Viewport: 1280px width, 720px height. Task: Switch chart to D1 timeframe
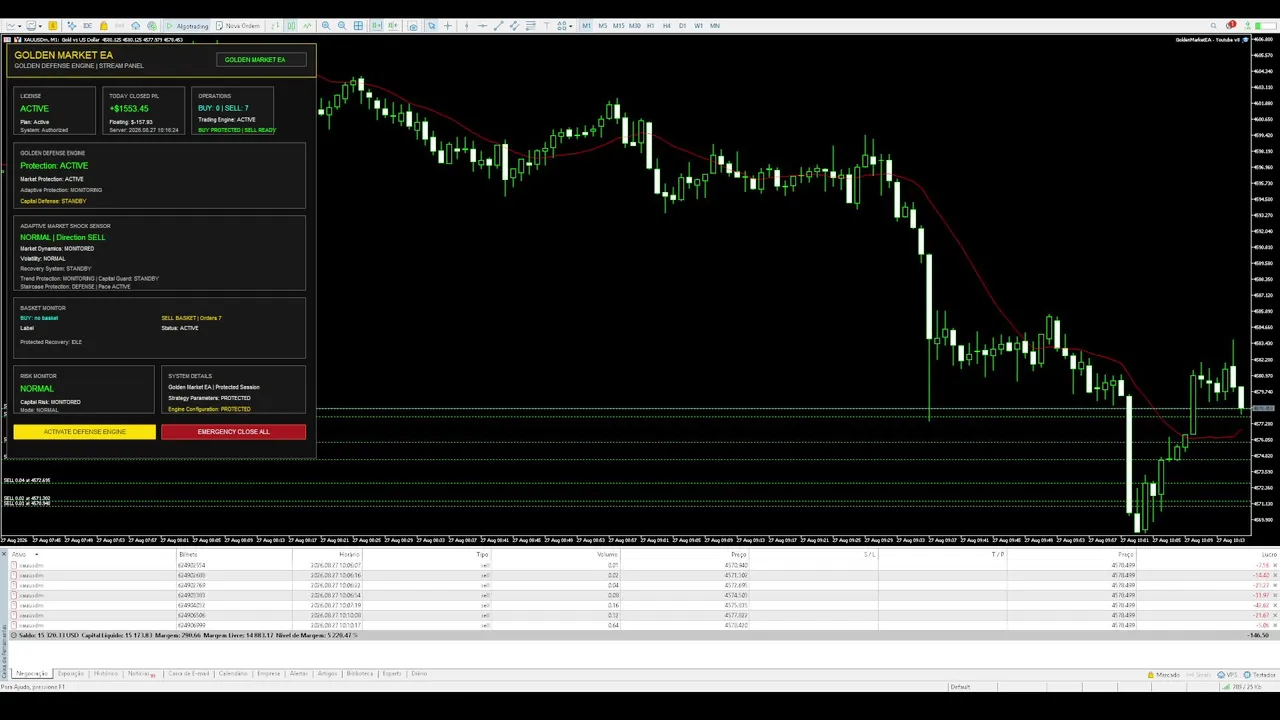coord(683,26)
